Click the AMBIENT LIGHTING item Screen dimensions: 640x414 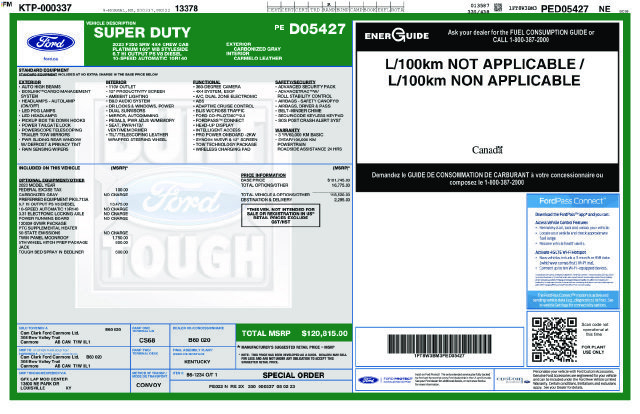tap(127, 96)
